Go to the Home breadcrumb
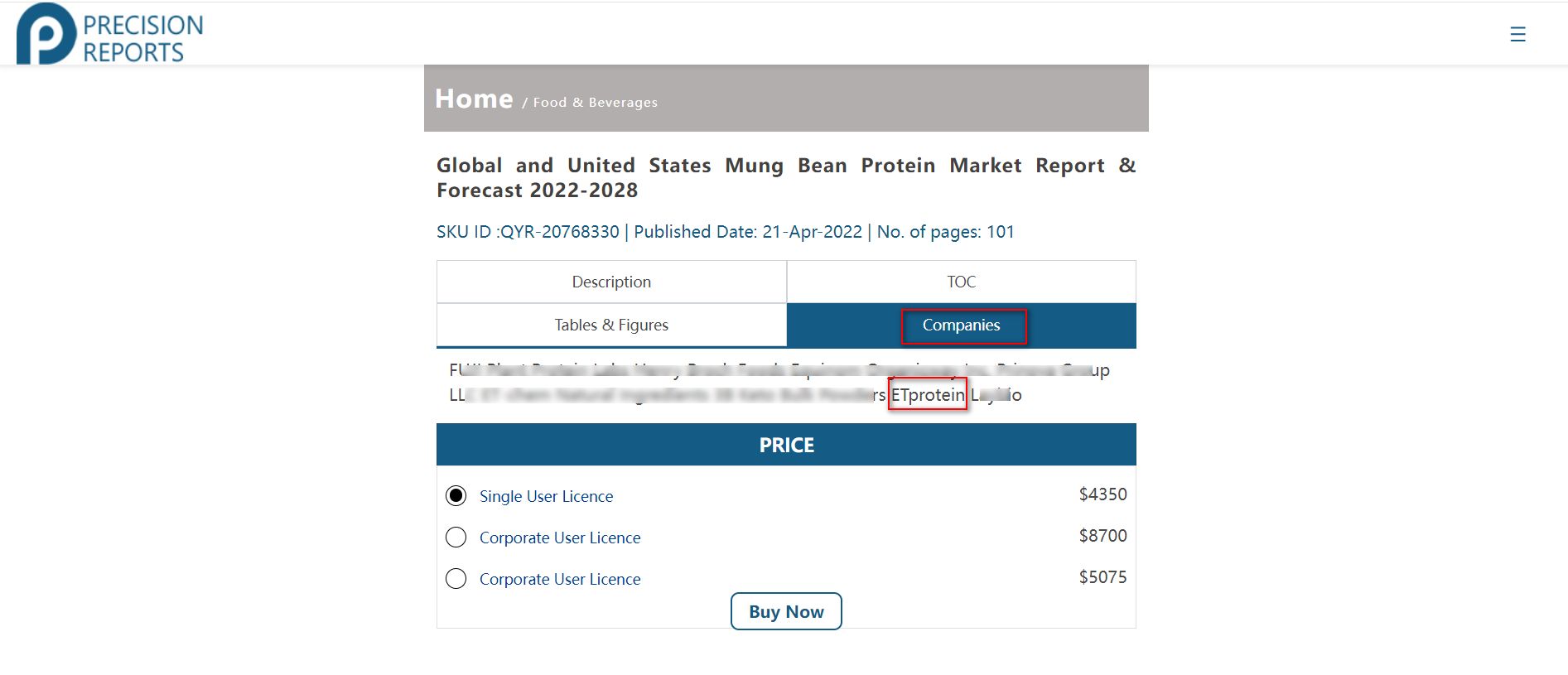Viewport: 1568px width, 675px height. [474, 99]
